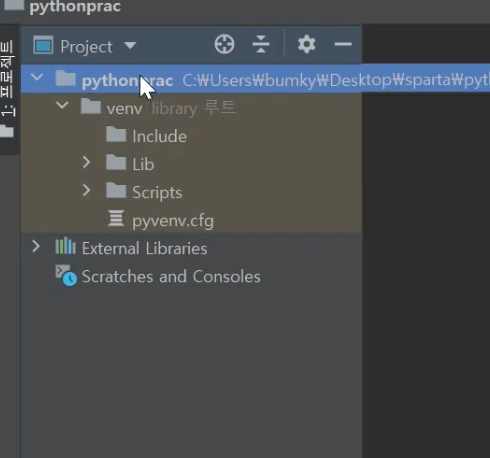
Task: Click the Include folder icon
Action: pyautogui.click(x=116, y=134)
